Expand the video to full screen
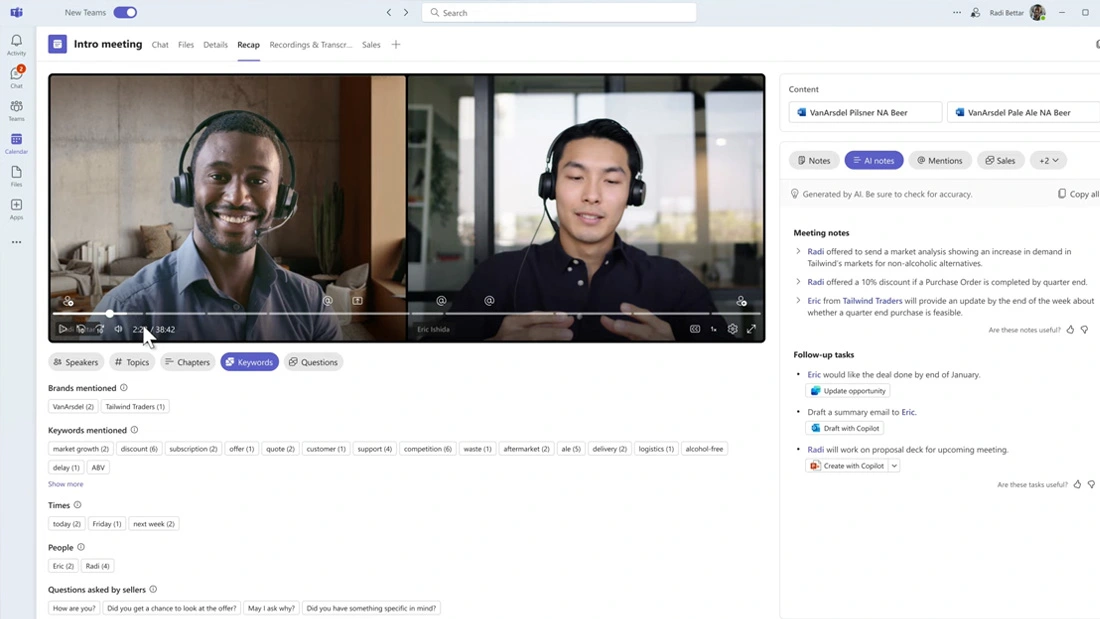This screenshot has height=619, width=1100. point(751,329)
